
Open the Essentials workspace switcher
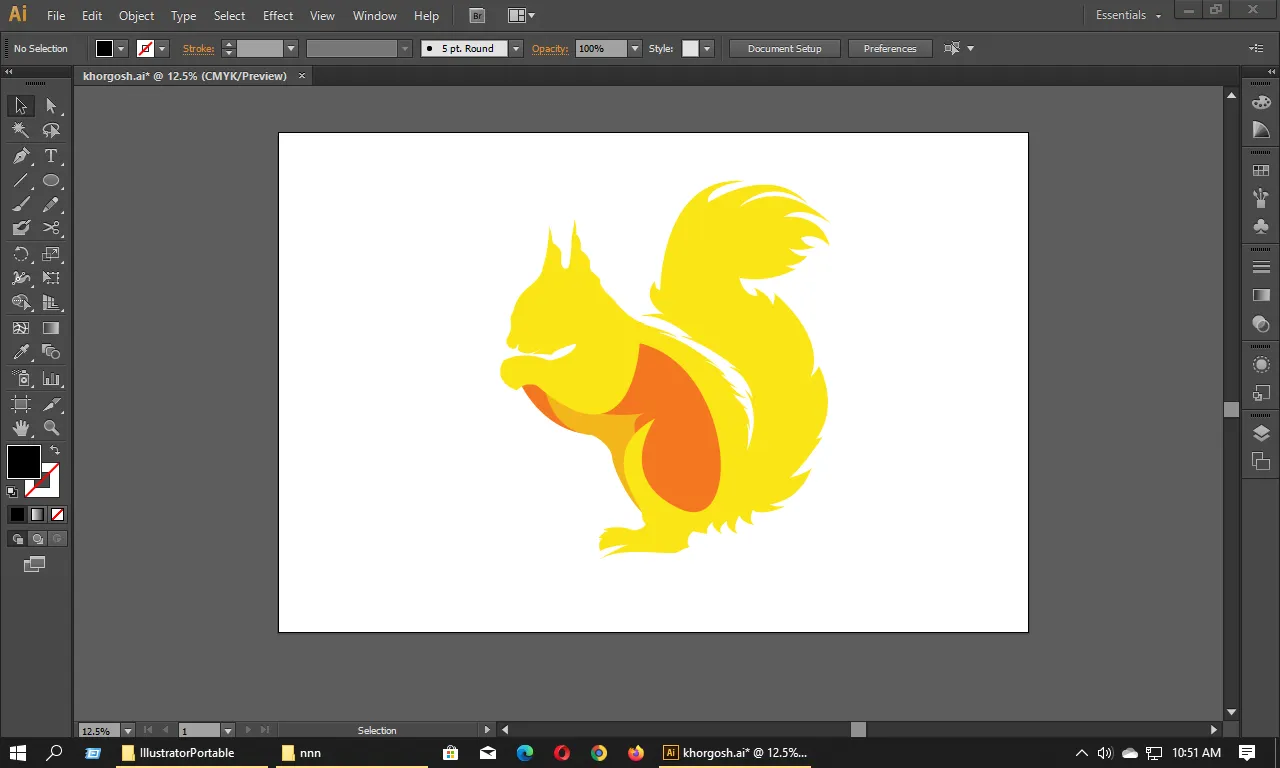pyautogui.click(x=1128, y=15)
